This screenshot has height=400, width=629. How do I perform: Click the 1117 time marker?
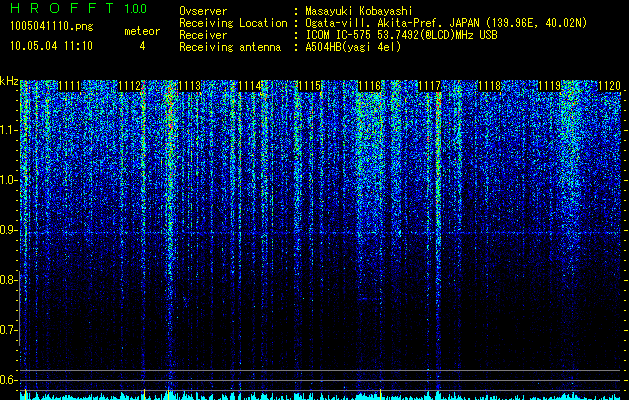430,86
